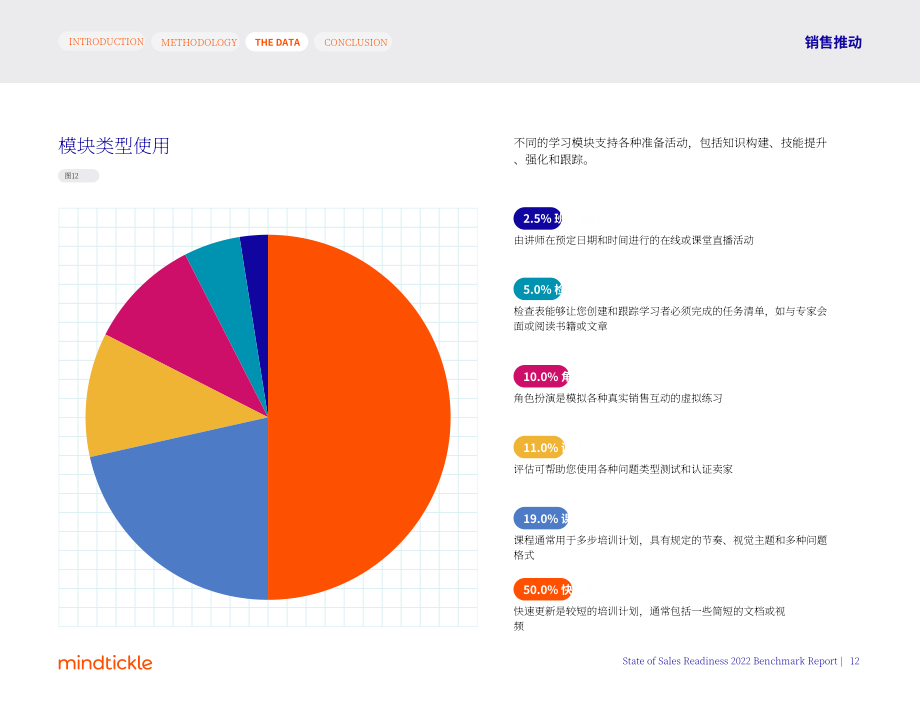Click the description starting 由讲师在预定日期
920x711 pixels.
(x=634, y=241)
